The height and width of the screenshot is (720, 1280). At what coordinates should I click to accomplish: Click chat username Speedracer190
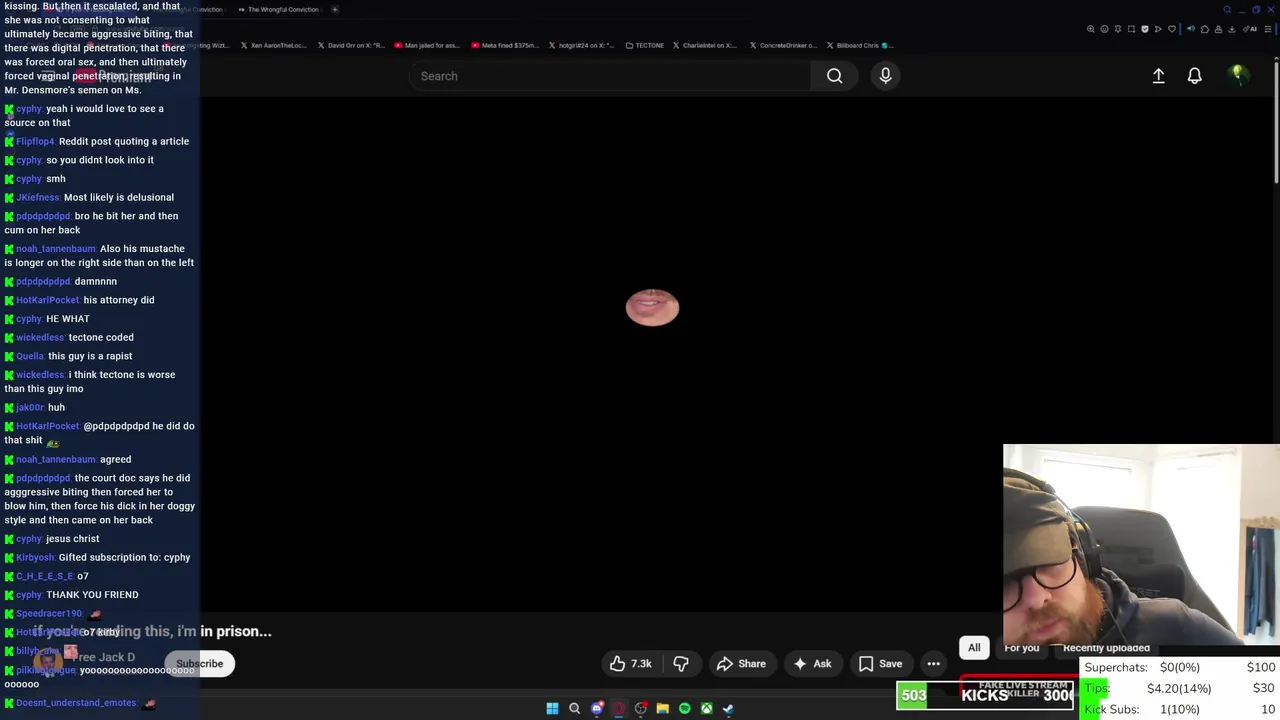click(x=49, y=613)
